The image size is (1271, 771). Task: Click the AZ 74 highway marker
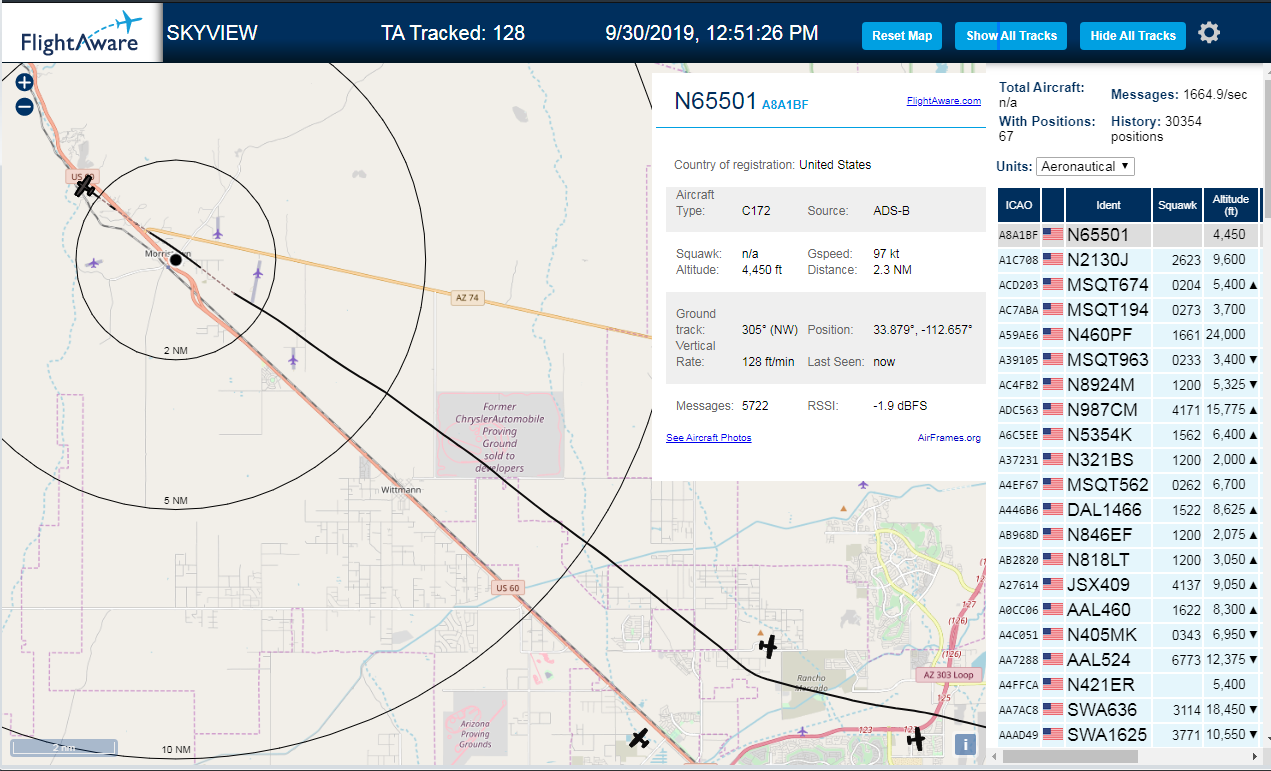pyautogui.click(x=467, y=298)
